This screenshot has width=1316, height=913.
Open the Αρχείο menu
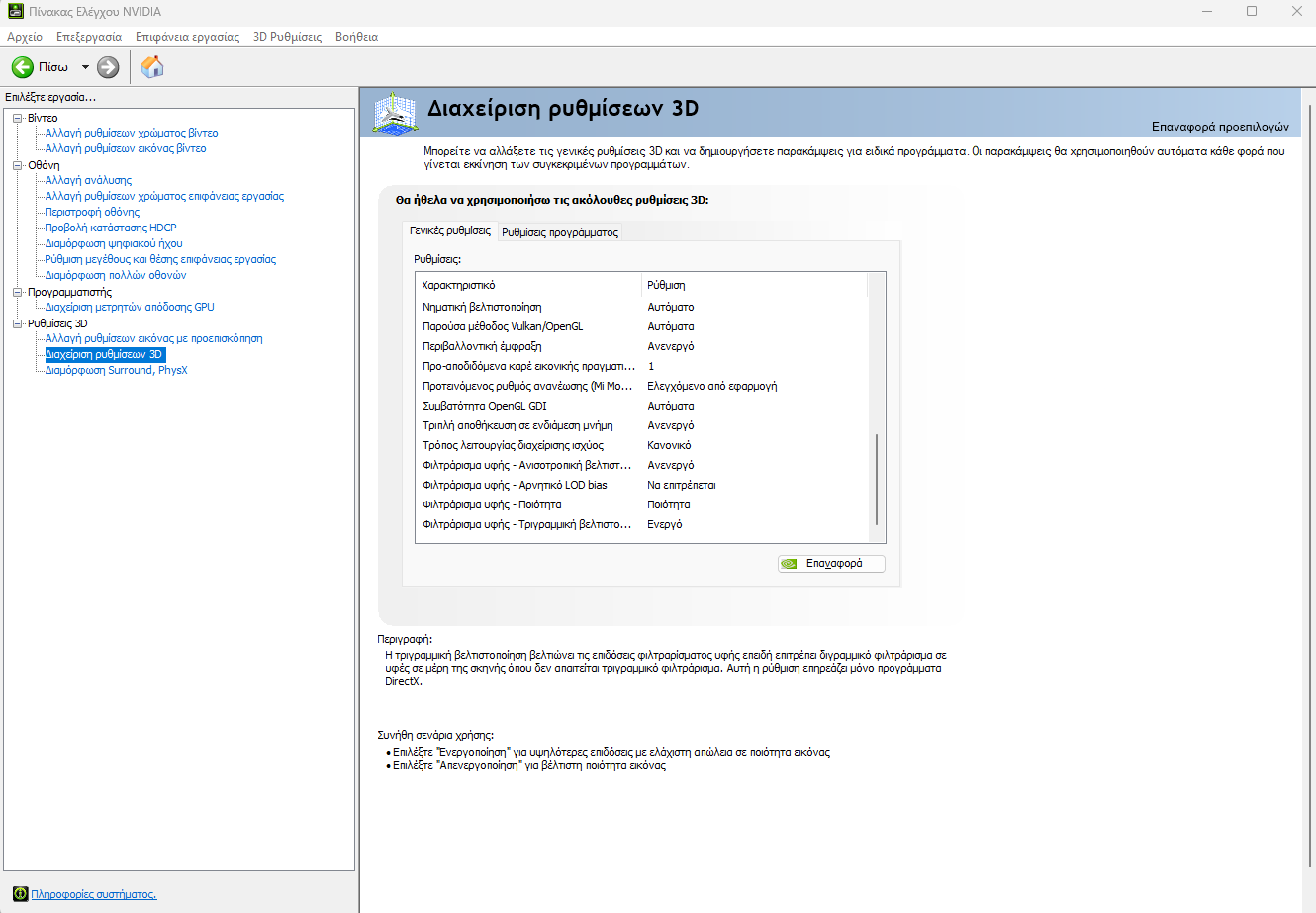coord(25,37)
